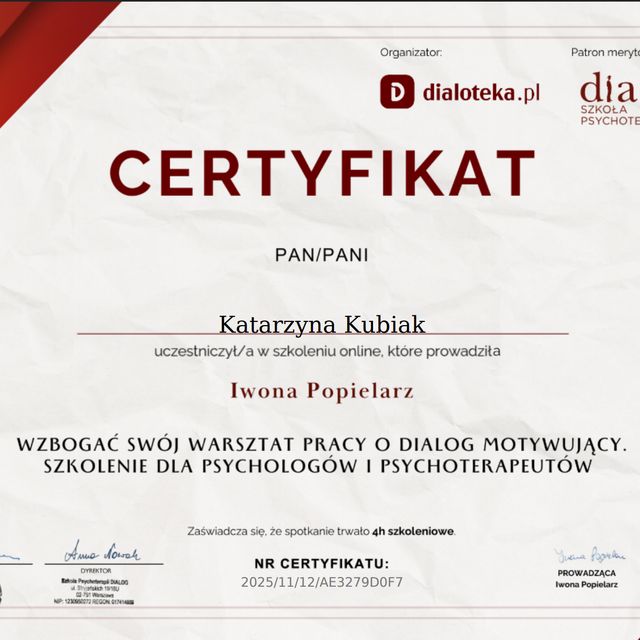Screen dimensions: 640x640
Task: Click 'uczestniczył/a w szkoleniu online' line
Action: coord(327,351)
